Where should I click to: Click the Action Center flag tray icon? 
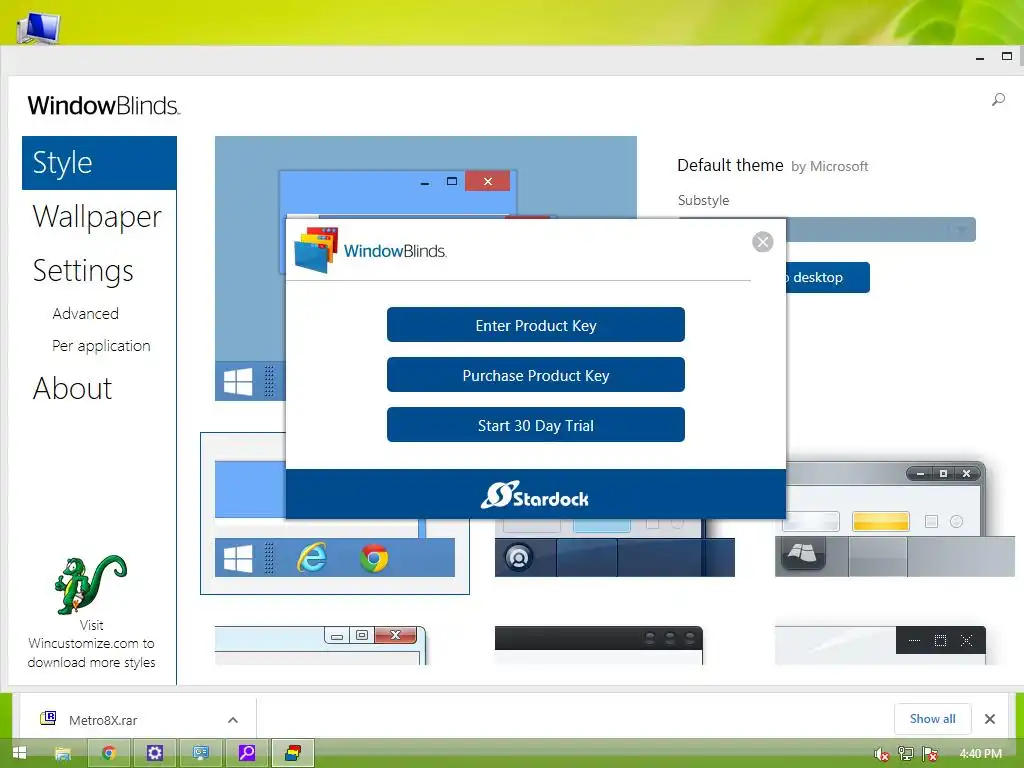pyautogui.click(x=930, y=754)
